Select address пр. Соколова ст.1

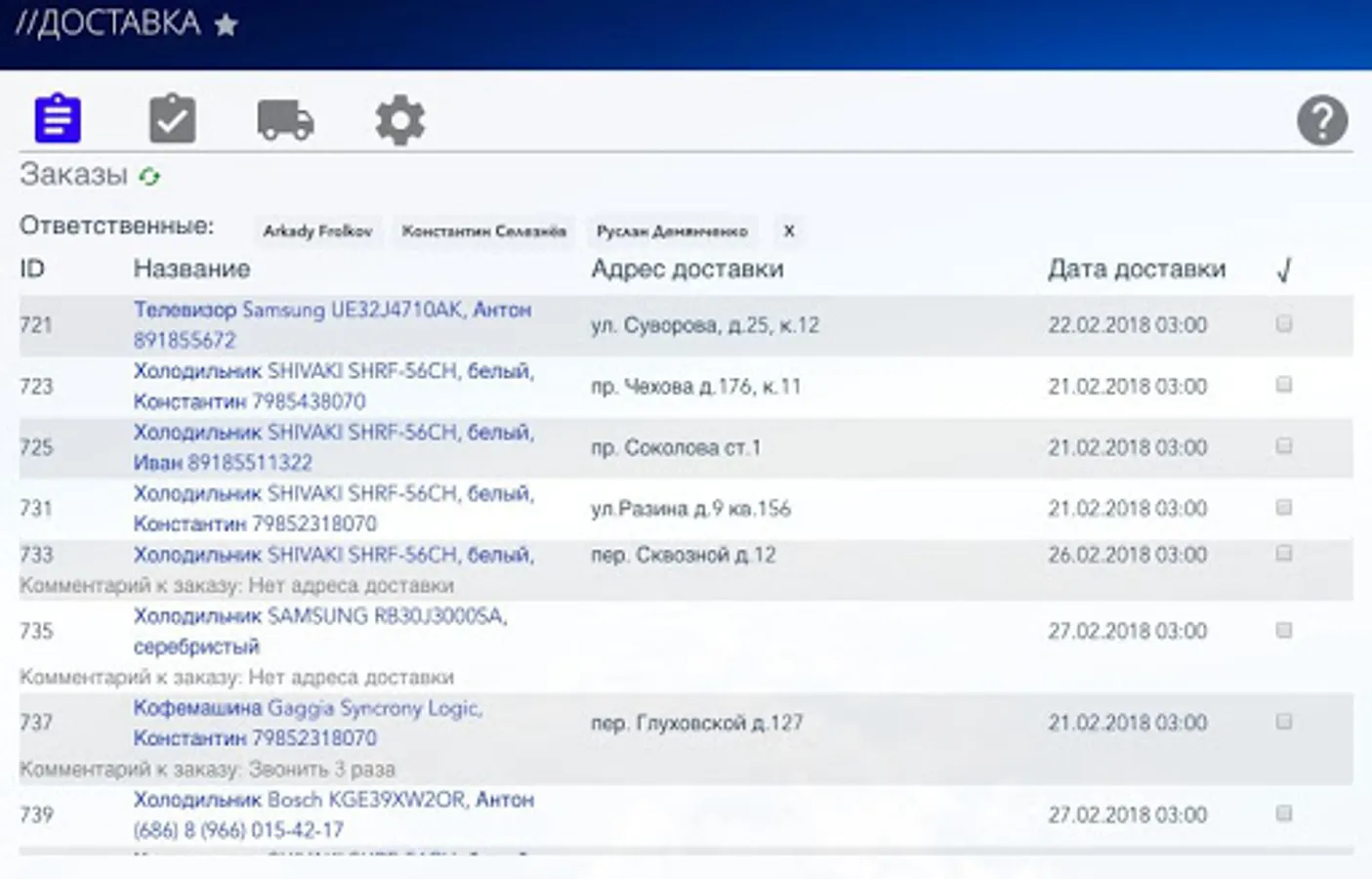[x=676, y=448]
